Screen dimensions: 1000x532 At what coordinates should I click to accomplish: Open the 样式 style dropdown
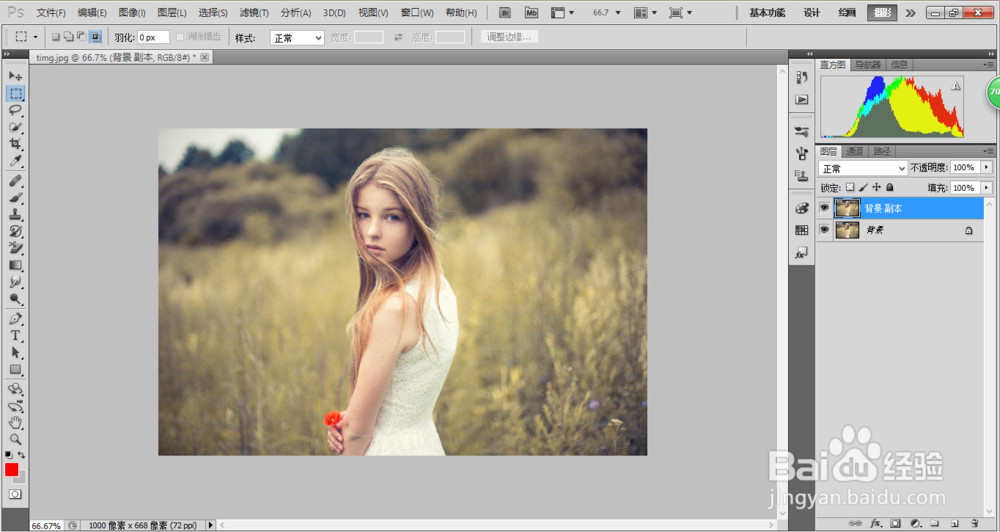pos(297,38)
